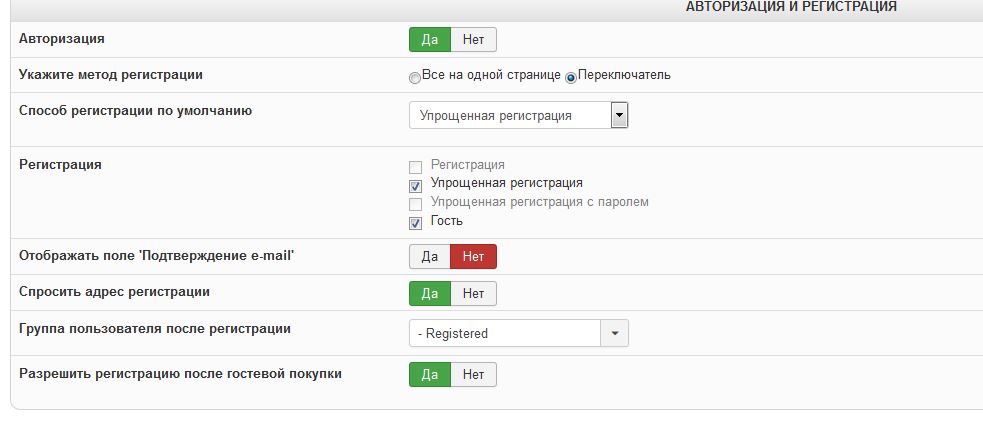Set Авторизация toggle to Нет
Viewport: 983px width, 425px height.
click(x=473, y=39)
